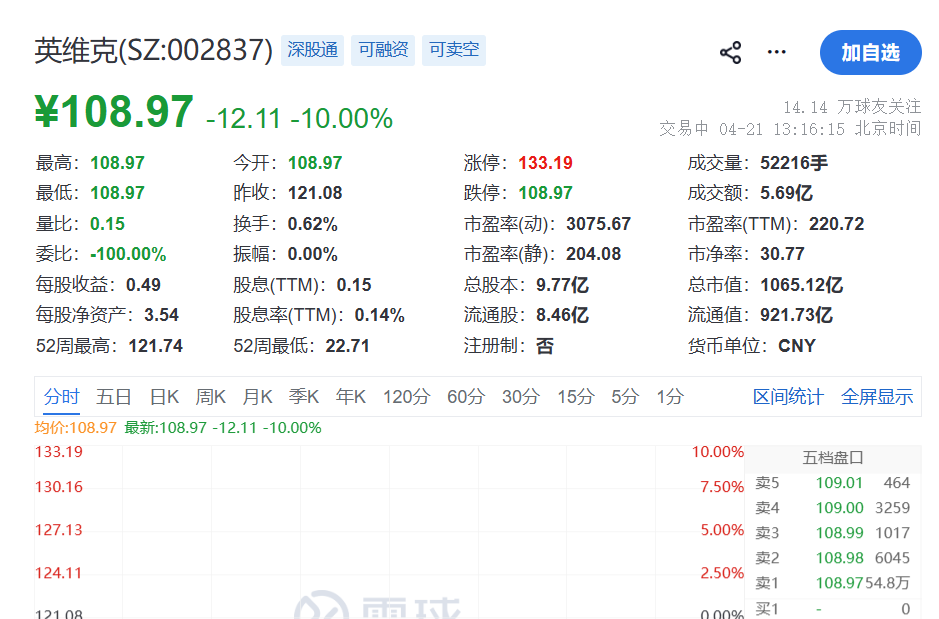Click the share icon
Image resolution: width=939 pixels, height=619 pixels.
click(731, 53)
